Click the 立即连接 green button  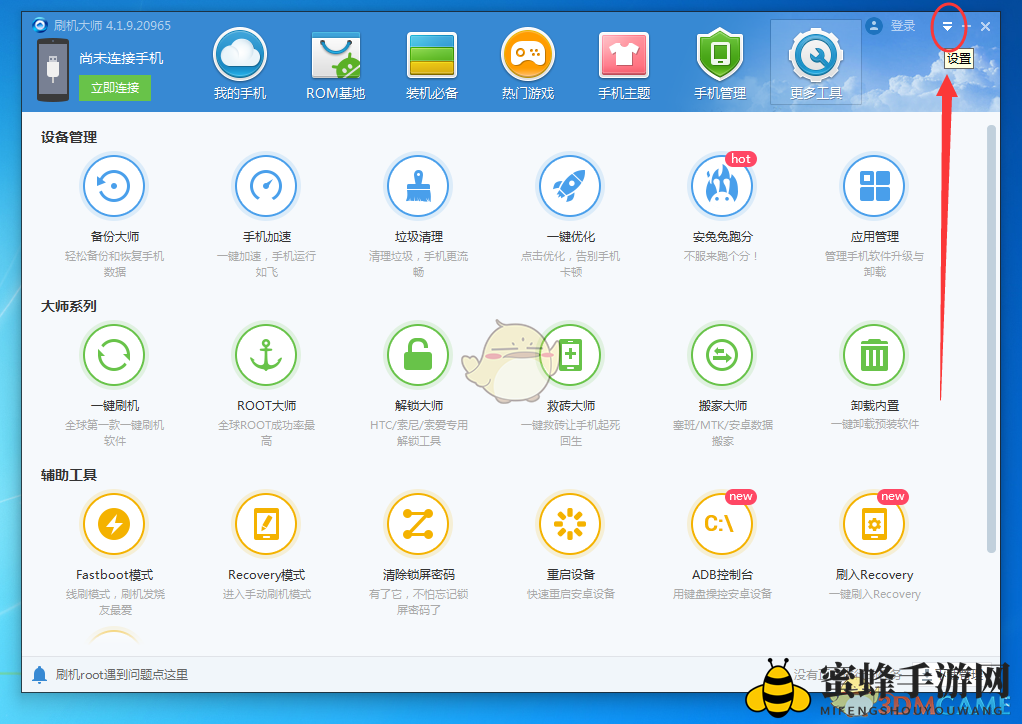pos(115,88)
